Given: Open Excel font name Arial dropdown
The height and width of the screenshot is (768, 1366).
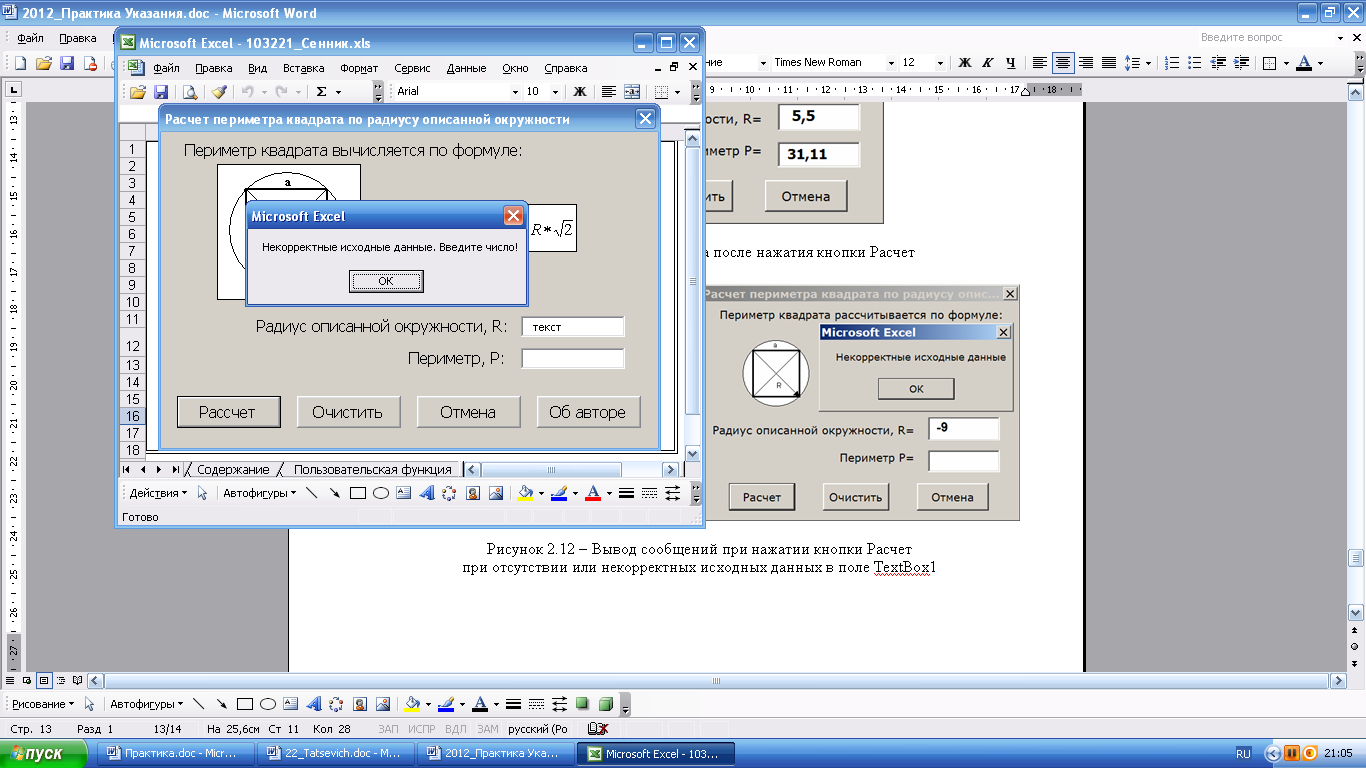Looking at the screenshot, I should (515, 91).
